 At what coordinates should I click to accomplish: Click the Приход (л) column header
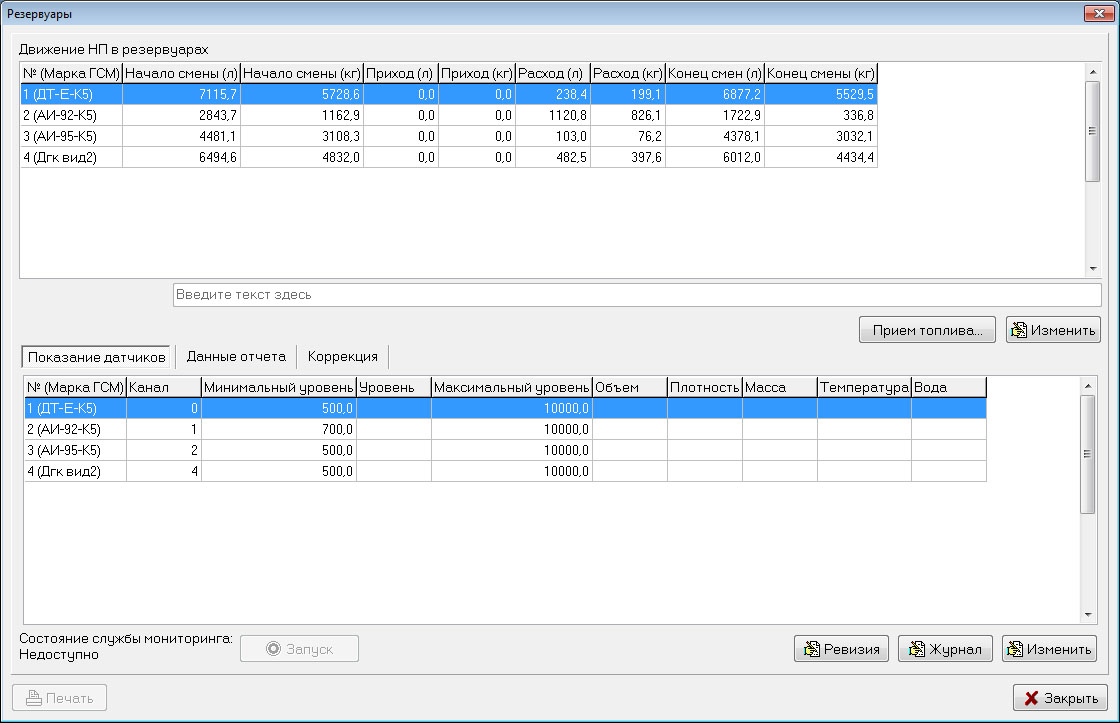(x=401, y=73)
